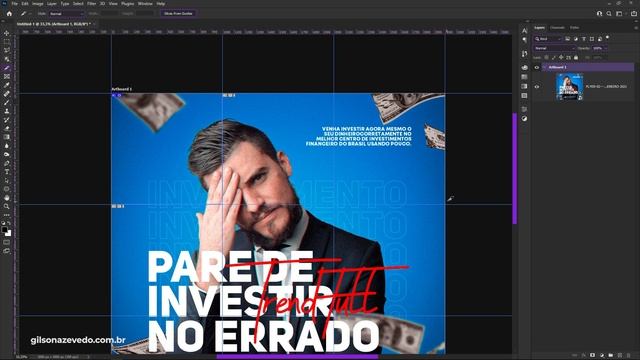Click the Share icon at top right

(633, 13)
